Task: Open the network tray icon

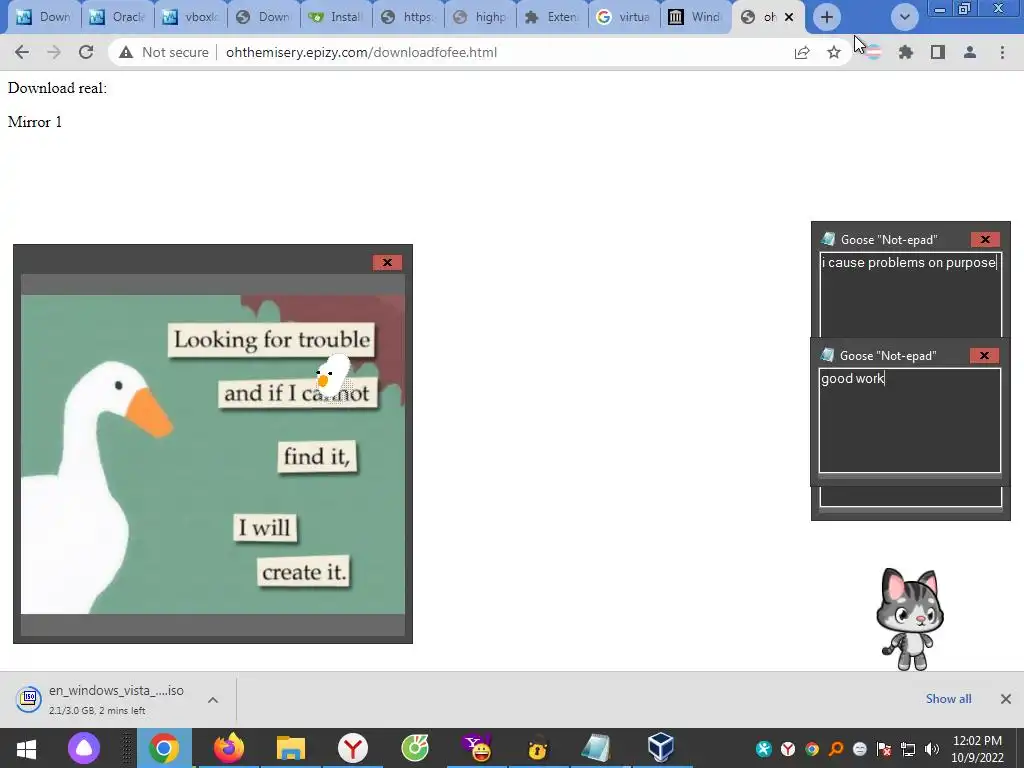Action: click(x=908, y=749)
